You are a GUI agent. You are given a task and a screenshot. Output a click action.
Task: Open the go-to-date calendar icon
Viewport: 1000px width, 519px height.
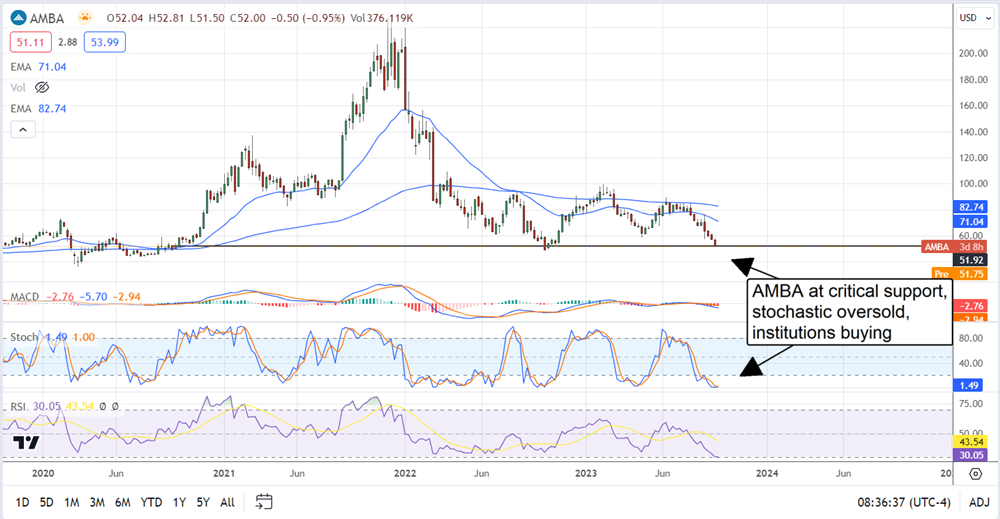pos(264,501)
